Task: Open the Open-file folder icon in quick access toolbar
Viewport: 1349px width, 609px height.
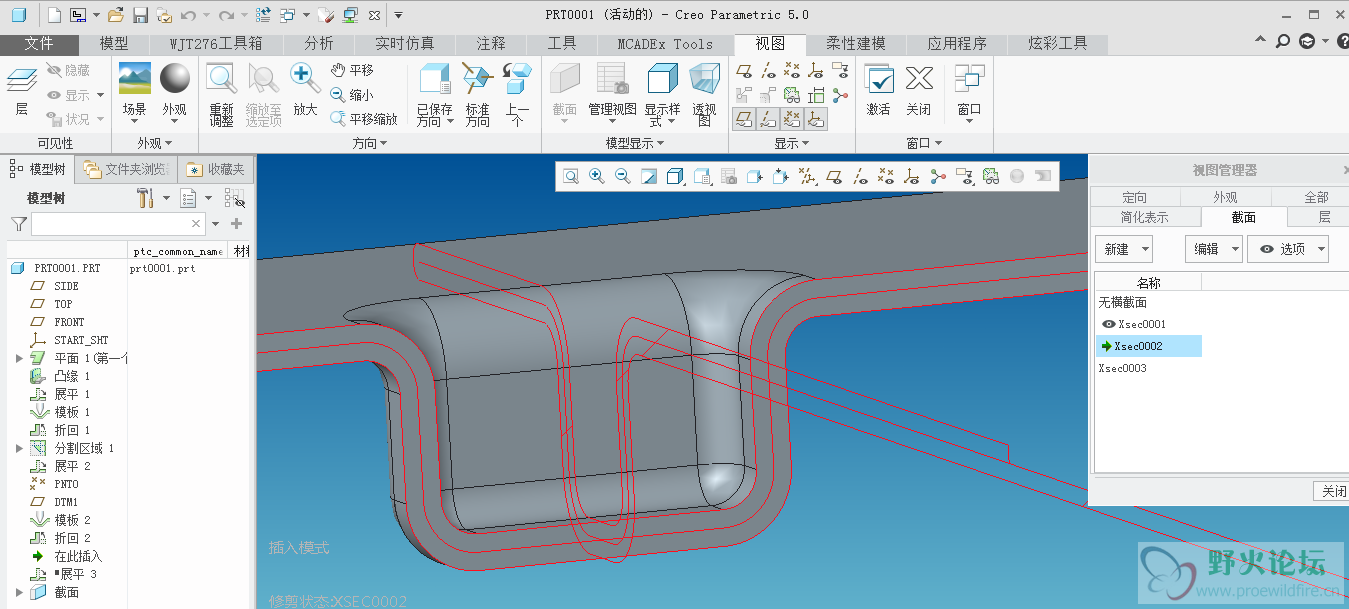Action: 115,15
